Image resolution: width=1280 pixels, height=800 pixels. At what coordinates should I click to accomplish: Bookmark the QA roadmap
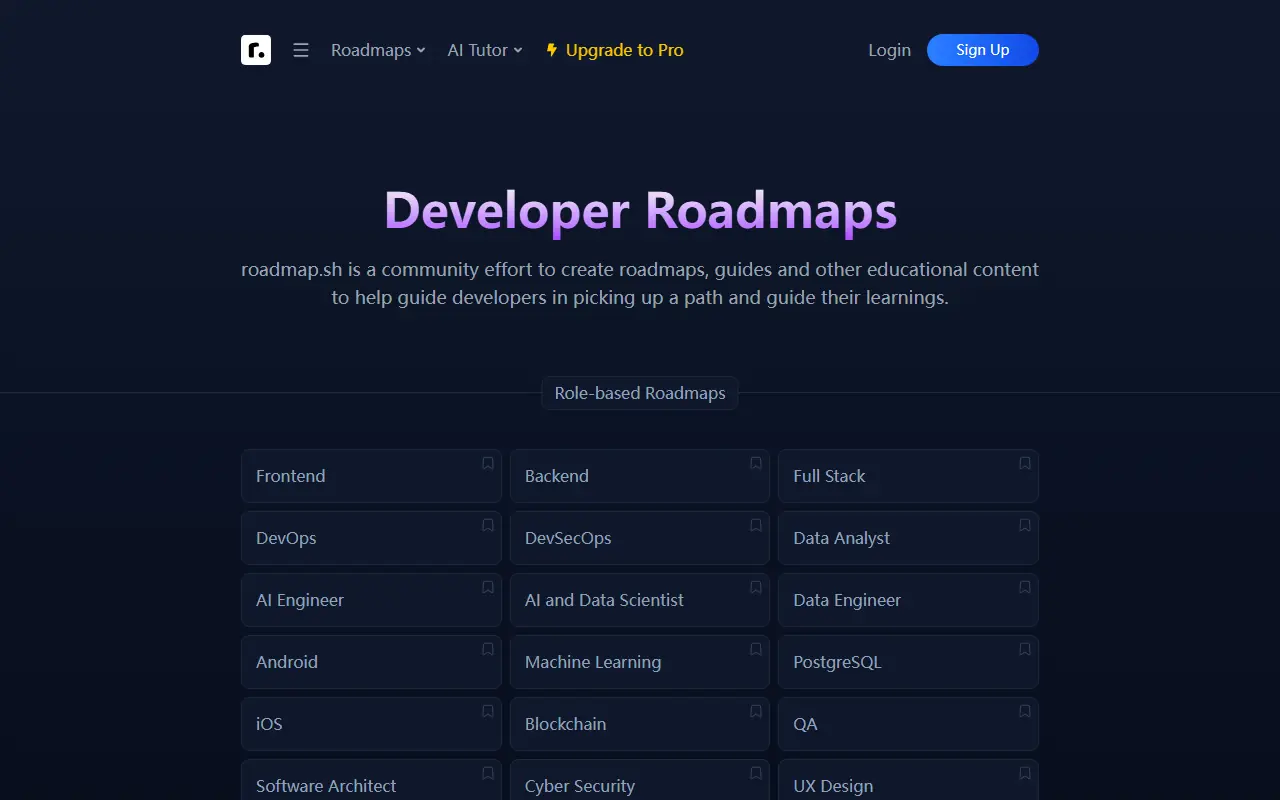(1025, 711)
